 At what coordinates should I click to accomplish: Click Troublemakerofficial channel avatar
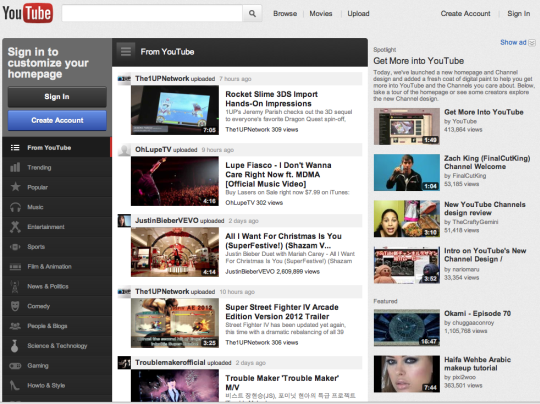pos(124,363)
